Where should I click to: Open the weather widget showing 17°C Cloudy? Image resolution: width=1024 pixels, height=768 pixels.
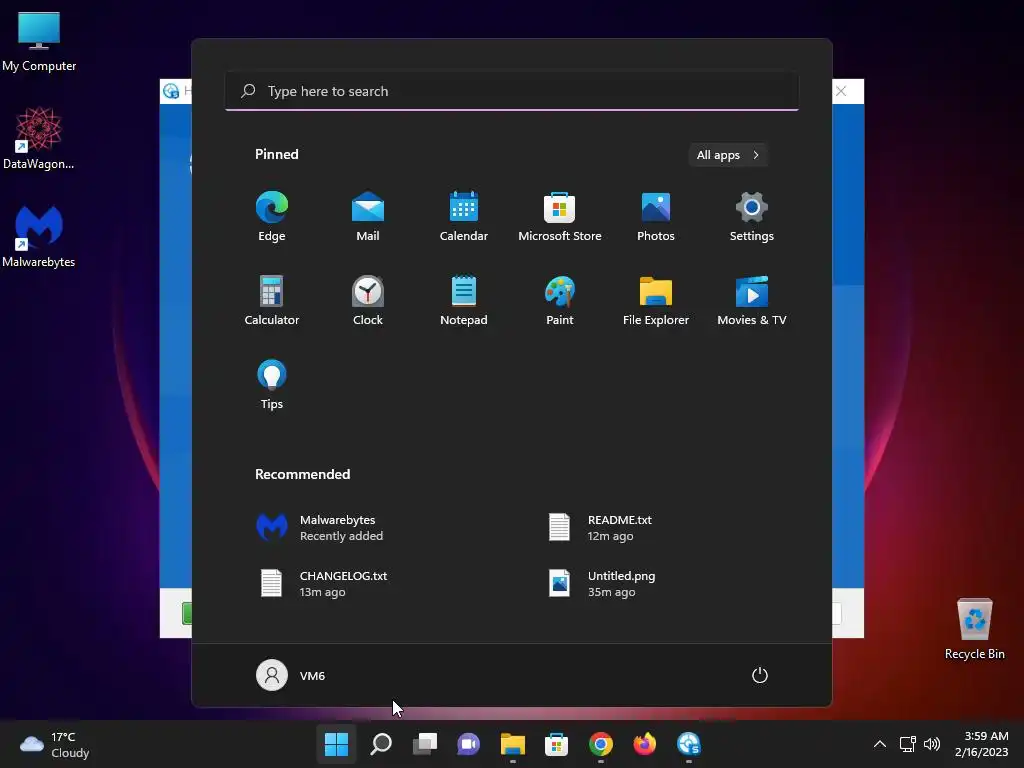[x=55, y=744]
